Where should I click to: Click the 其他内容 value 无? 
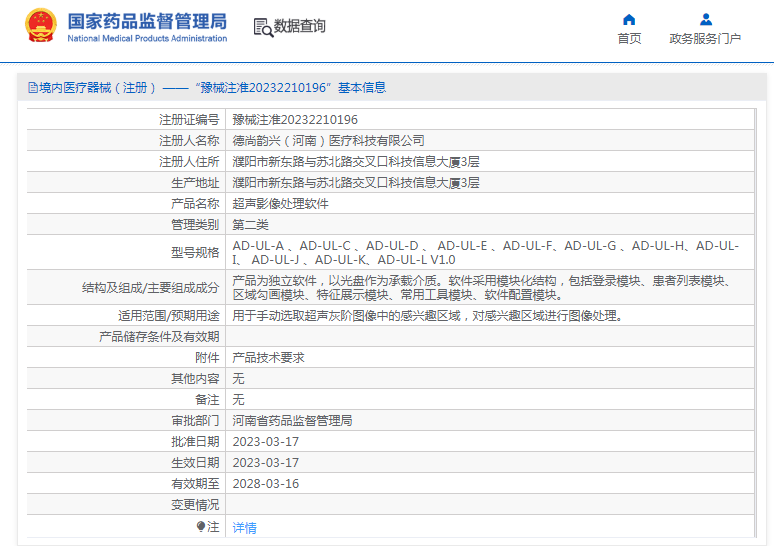[x=238, y=379]
